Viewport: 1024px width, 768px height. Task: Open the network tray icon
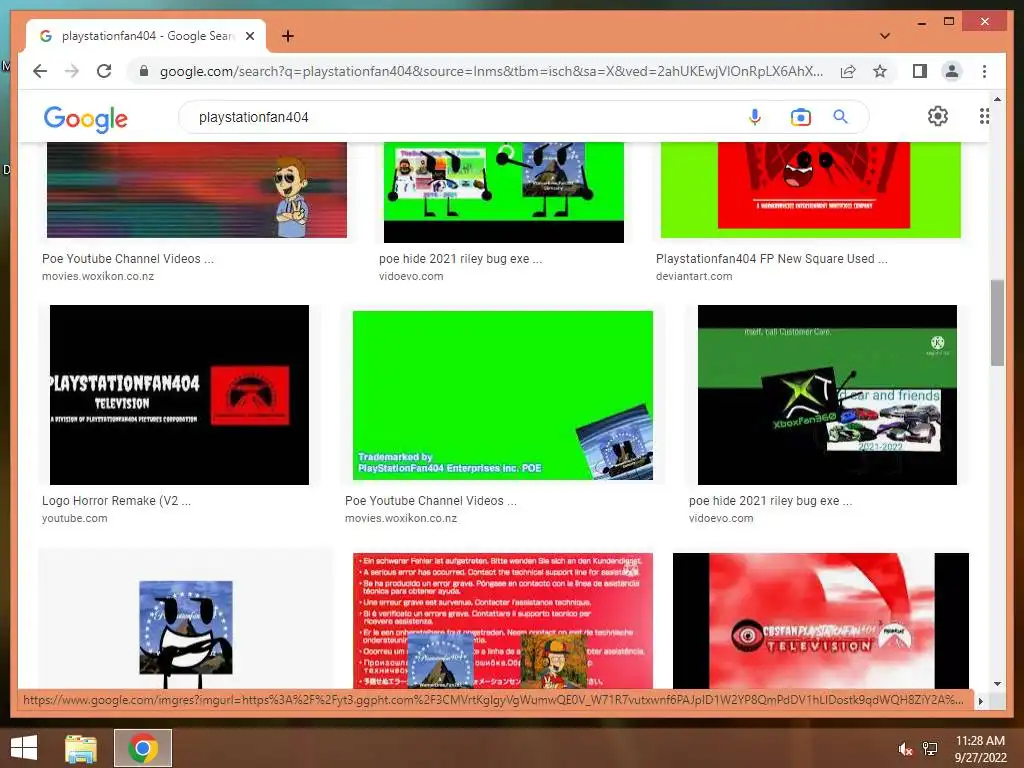(x=930, y=749)
